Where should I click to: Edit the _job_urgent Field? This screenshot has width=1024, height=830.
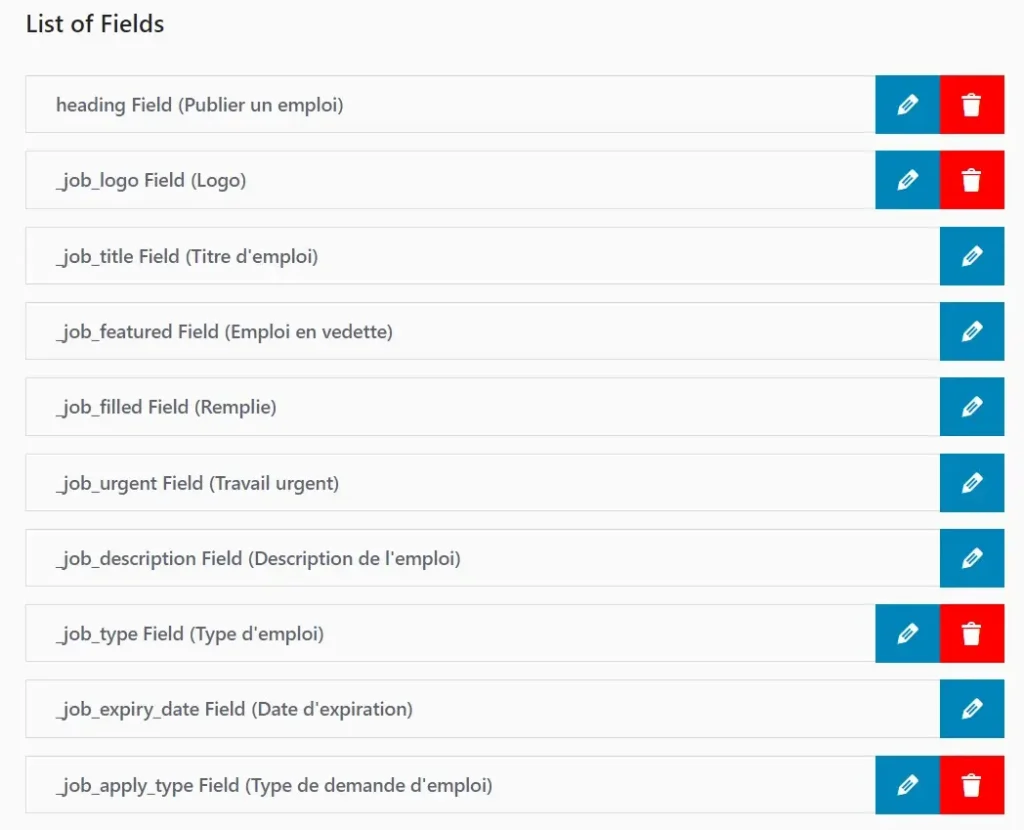pos(971,483)
